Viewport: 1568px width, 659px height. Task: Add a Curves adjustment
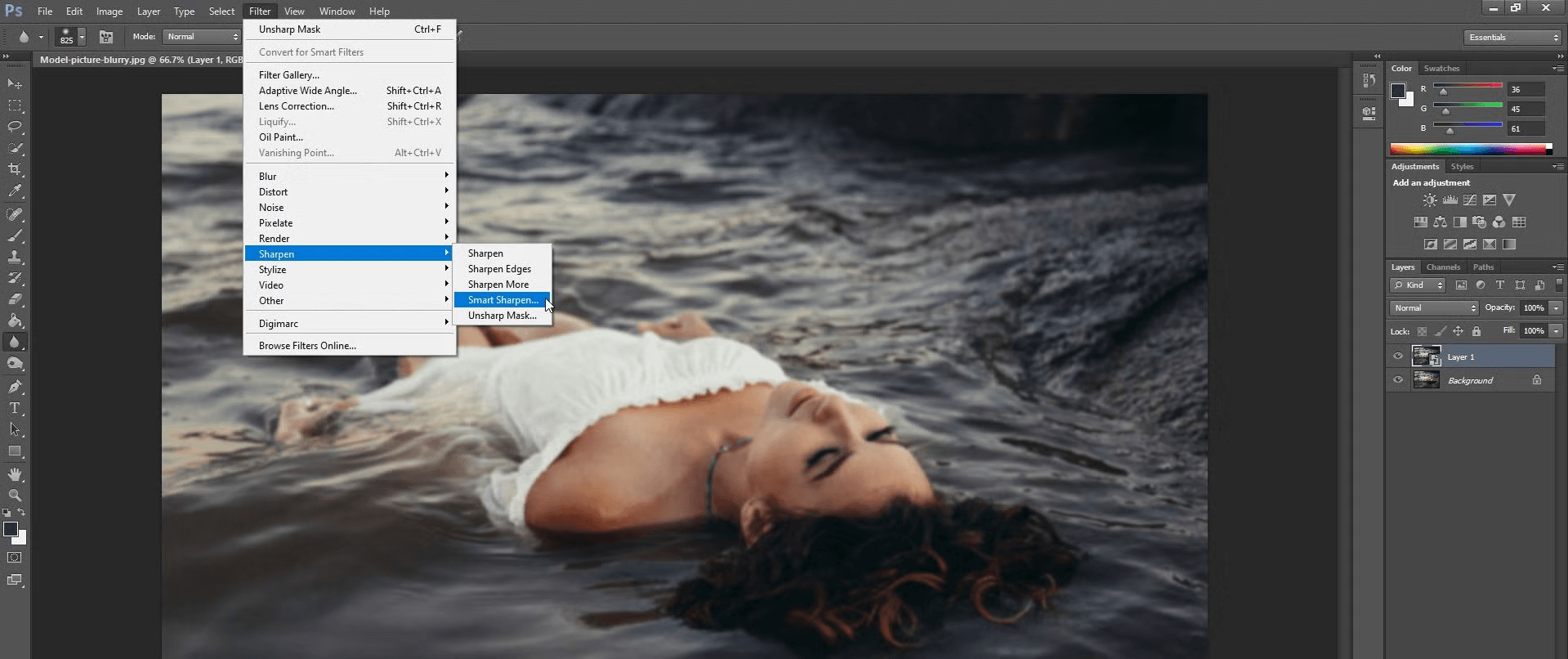point(1469,200)
